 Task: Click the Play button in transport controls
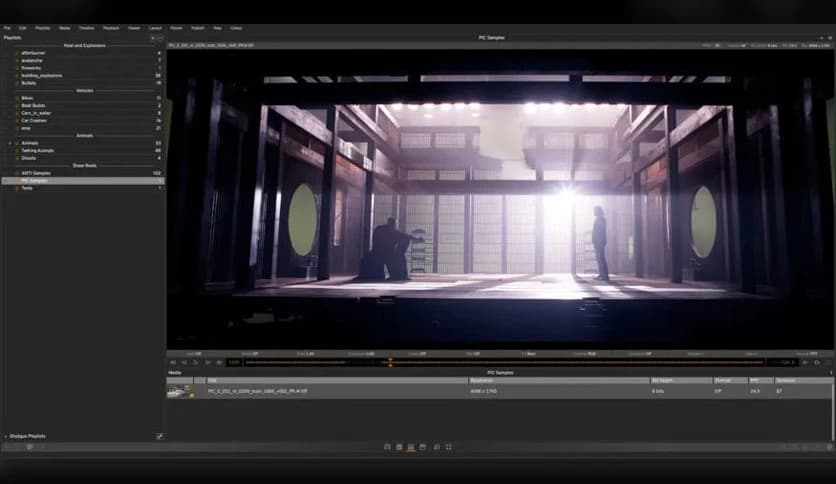196,362
